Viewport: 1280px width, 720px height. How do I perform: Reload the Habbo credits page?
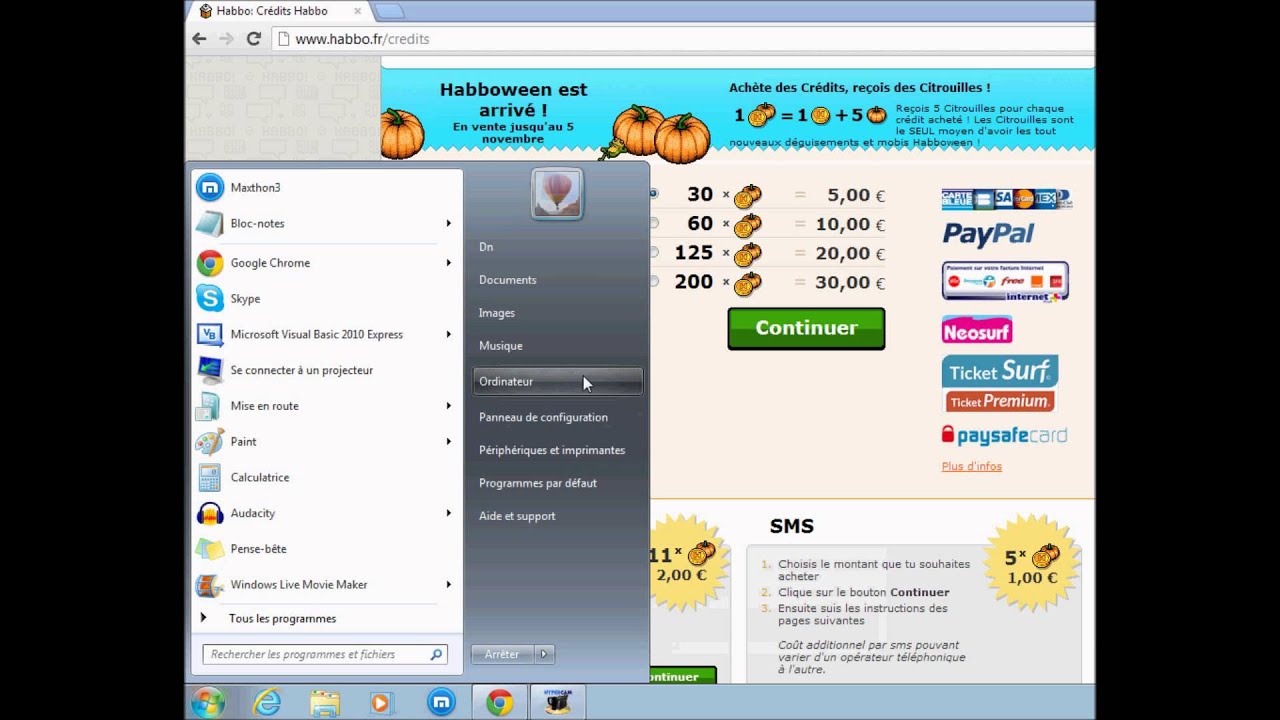click(x=254, y=39)
